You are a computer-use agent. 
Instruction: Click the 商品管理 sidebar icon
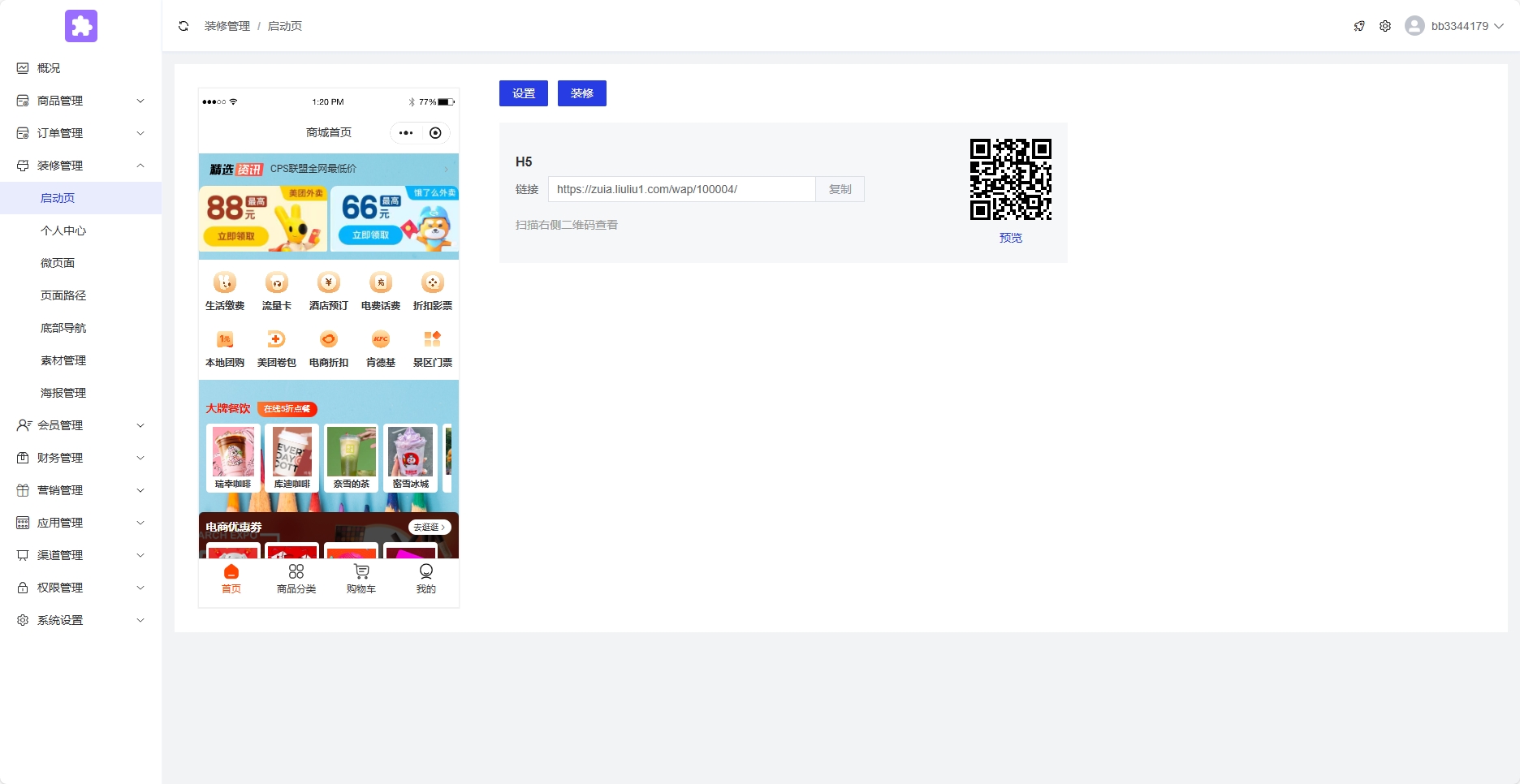click(x=23, y=101)
